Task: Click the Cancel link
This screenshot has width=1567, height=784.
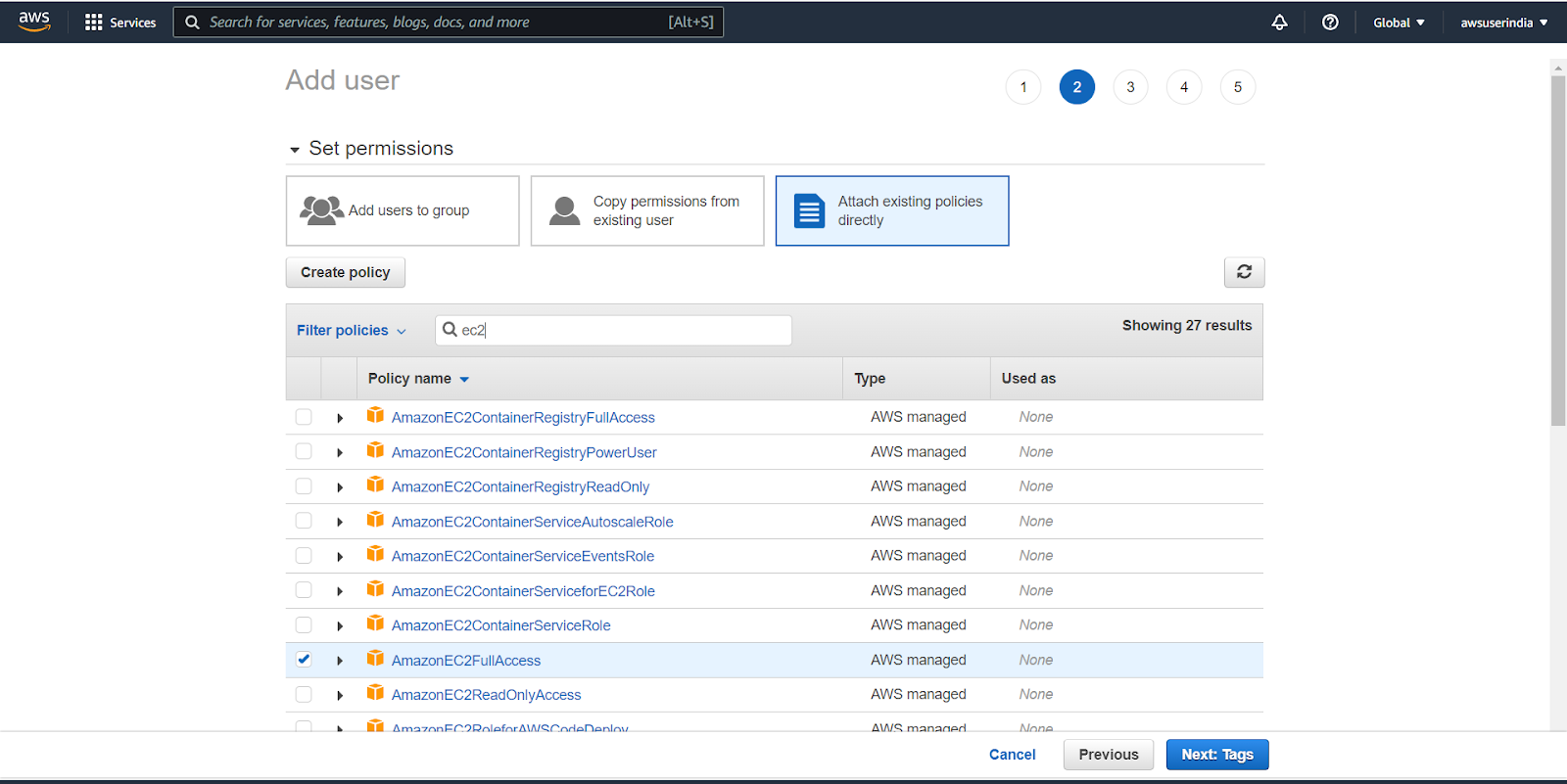Action: coord(1012,755)
